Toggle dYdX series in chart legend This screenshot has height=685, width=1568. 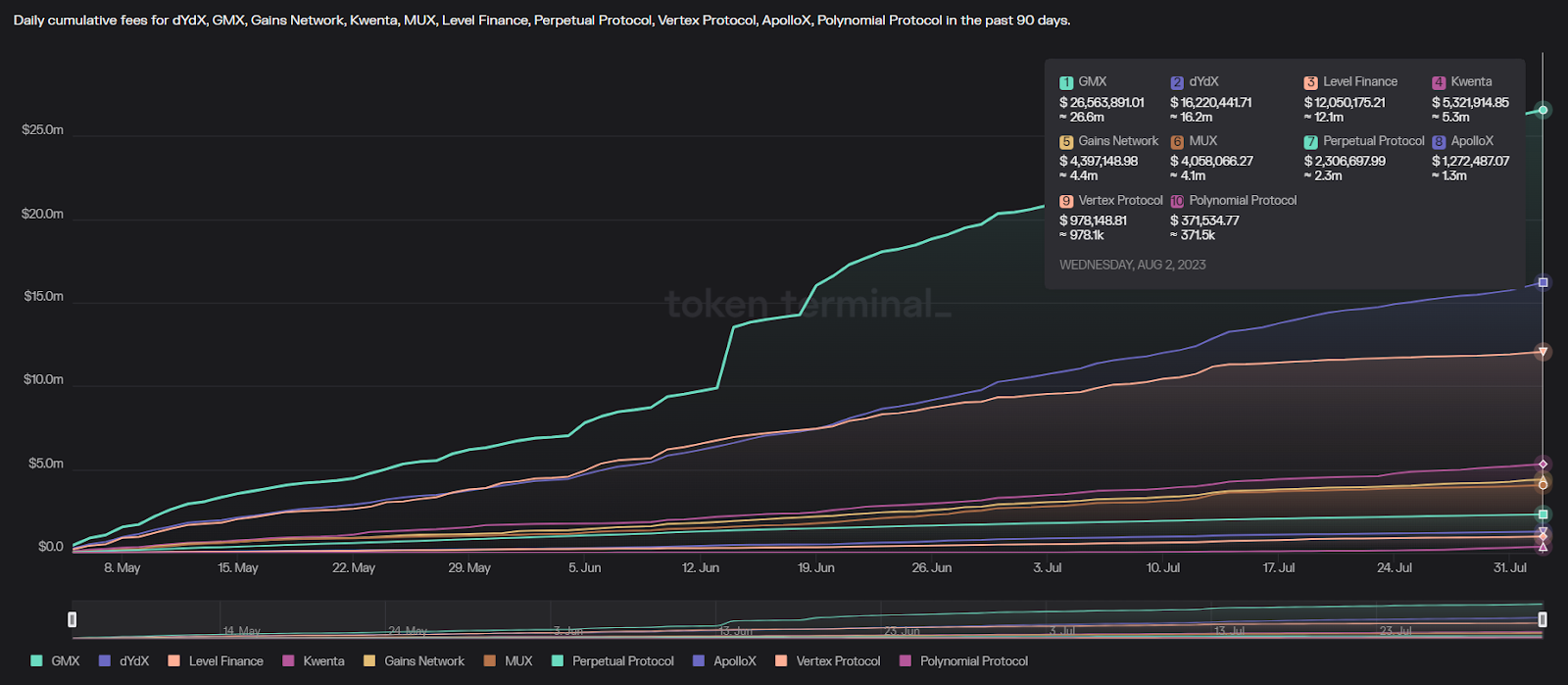point(124,661)
